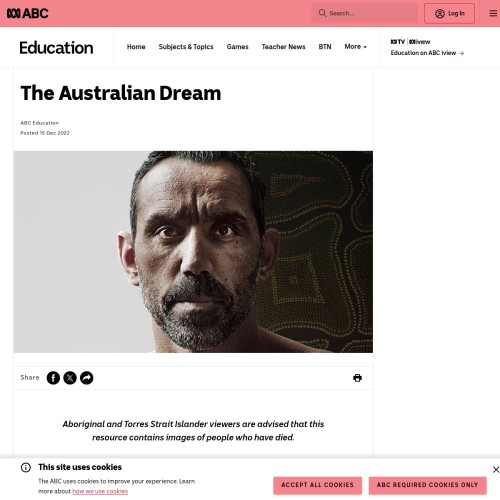Share article on Facebook
The width and height of the screenshot is (500, 500).
53,378
